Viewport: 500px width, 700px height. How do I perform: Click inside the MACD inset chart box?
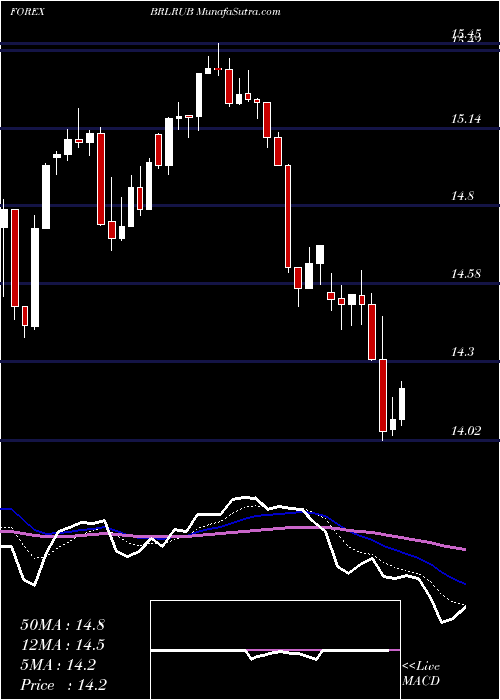tap(275, 650)
